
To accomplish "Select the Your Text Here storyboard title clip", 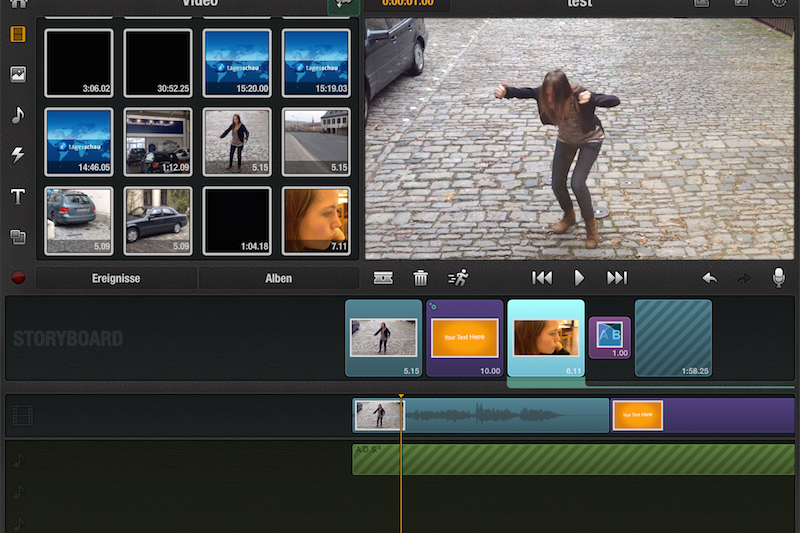I will point(465,338).
